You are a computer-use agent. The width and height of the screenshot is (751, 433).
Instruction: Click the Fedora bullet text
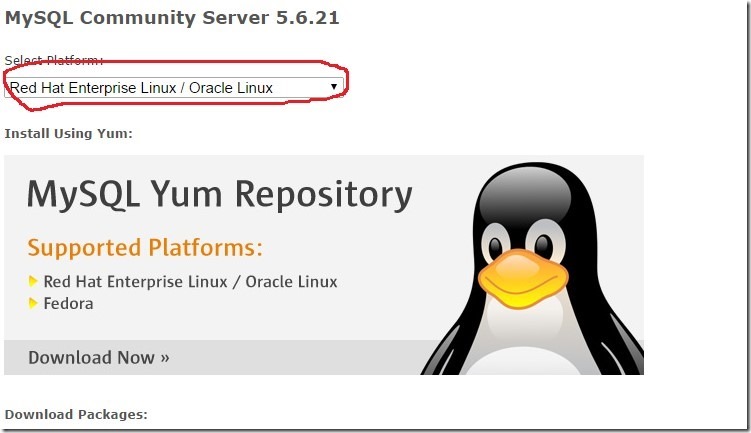click(68, 304)
